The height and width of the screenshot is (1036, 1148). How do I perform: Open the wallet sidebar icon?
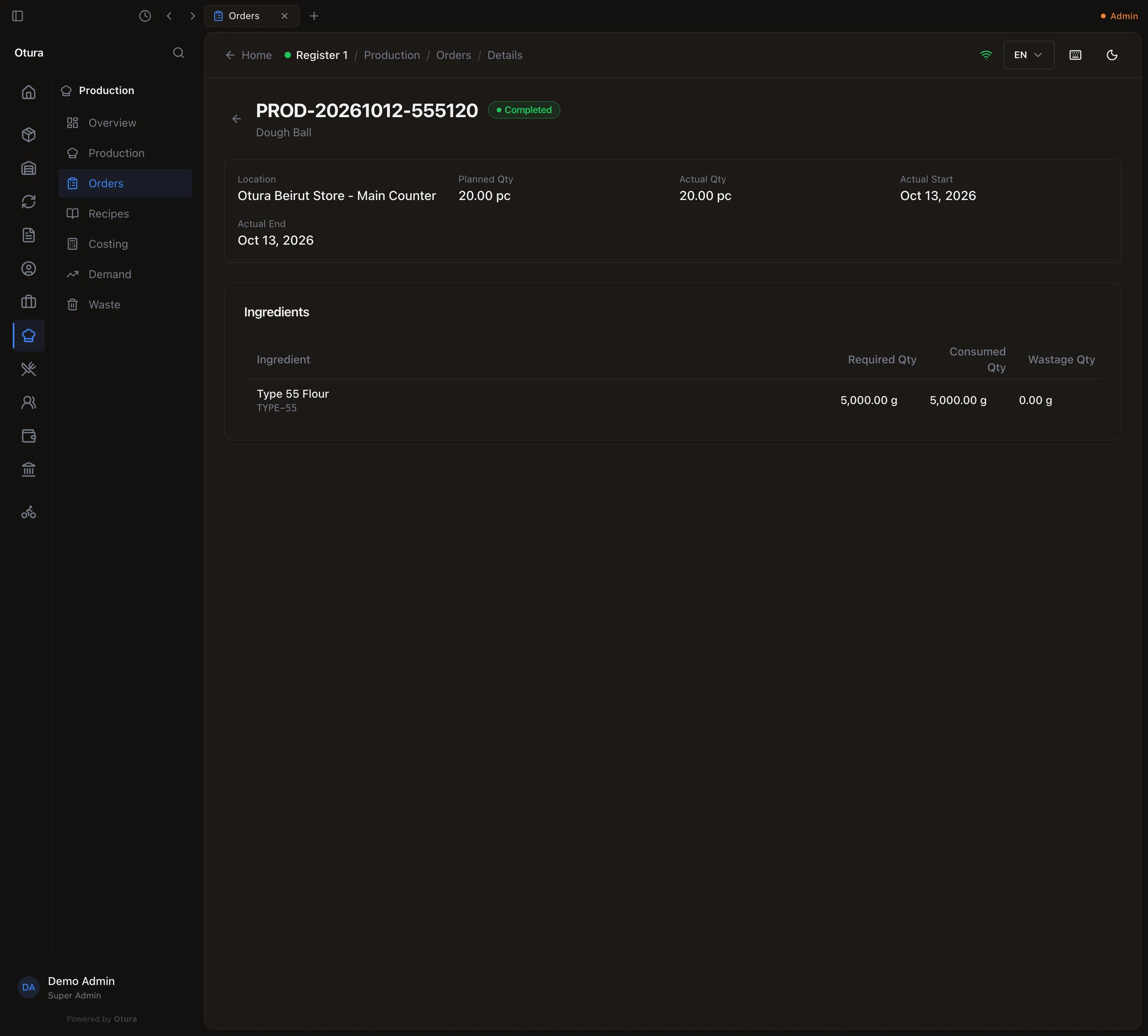(x=28, y=437)
